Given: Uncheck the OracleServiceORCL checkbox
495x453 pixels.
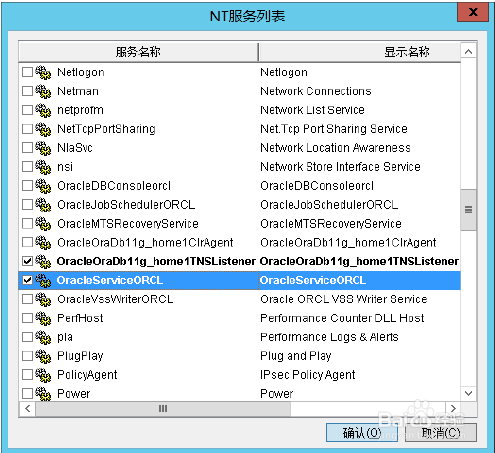Looking at the screenshot, I should 27,280.
